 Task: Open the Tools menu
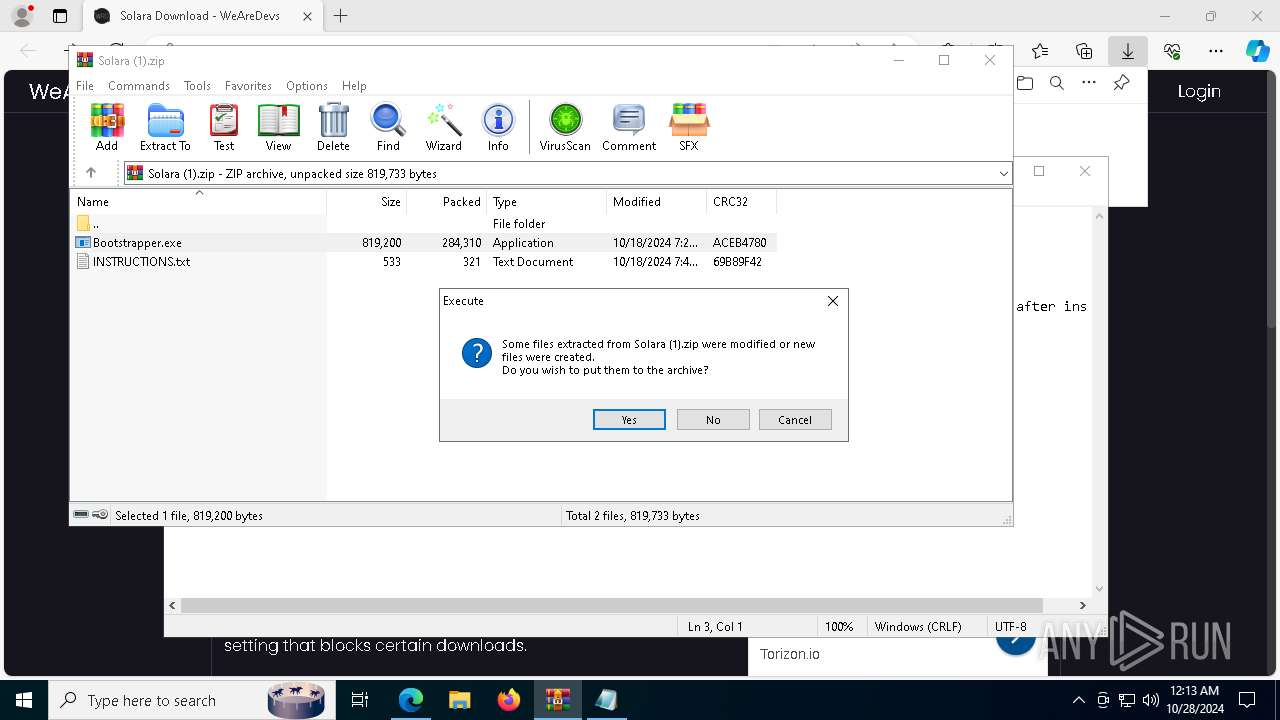pos(197,86)
